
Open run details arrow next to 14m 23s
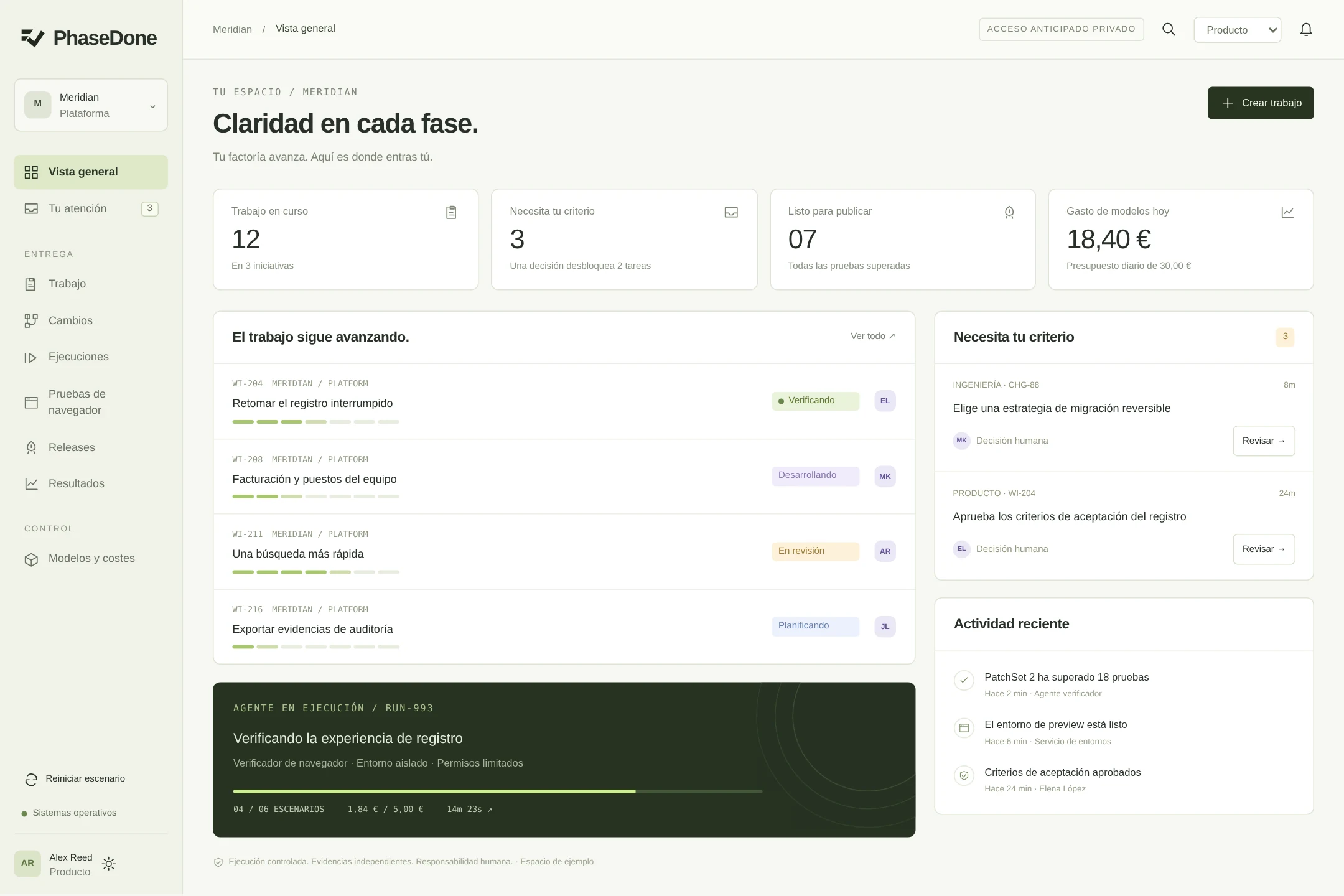tap(490, 810)
